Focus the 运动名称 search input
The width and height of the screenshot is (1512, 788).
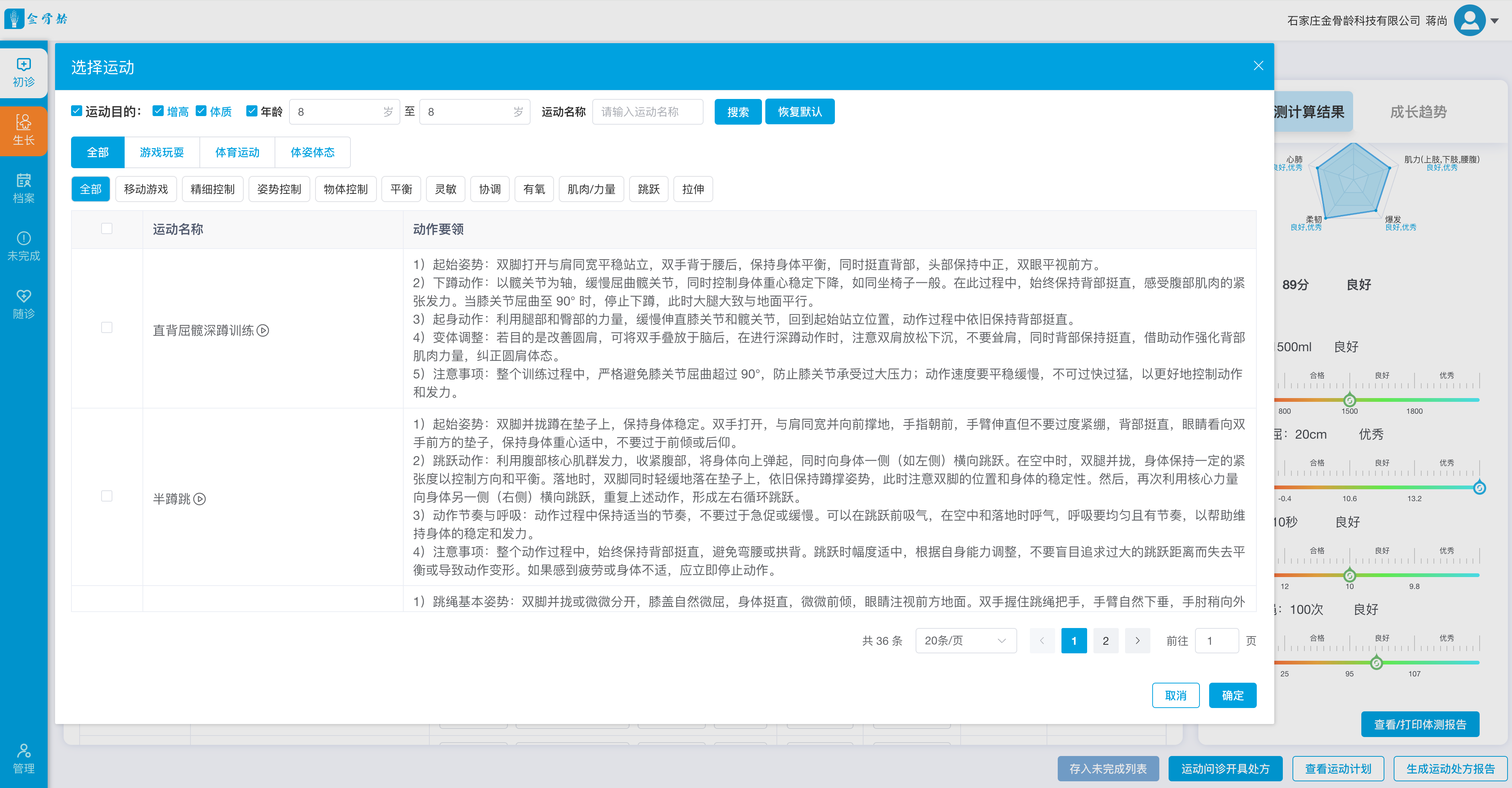648,112
